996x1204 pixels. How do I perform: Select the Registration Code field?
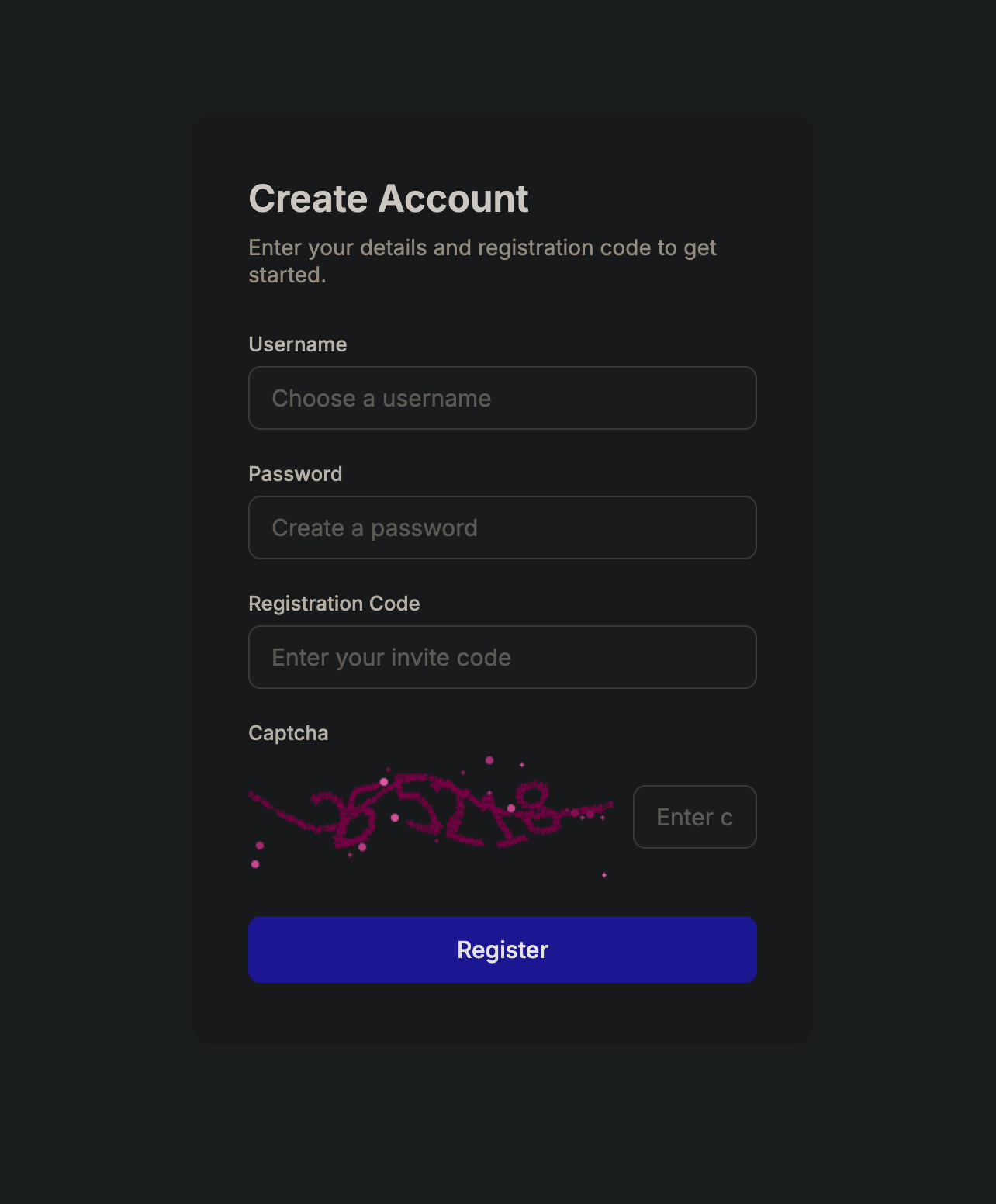pyautogui.click(x=502, y=657)
